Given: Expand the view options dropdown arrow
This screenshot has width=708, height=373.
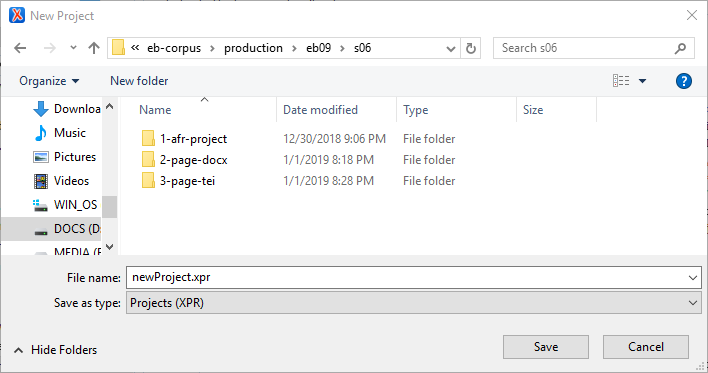Looking at the screenshot, I should [642, 81].
